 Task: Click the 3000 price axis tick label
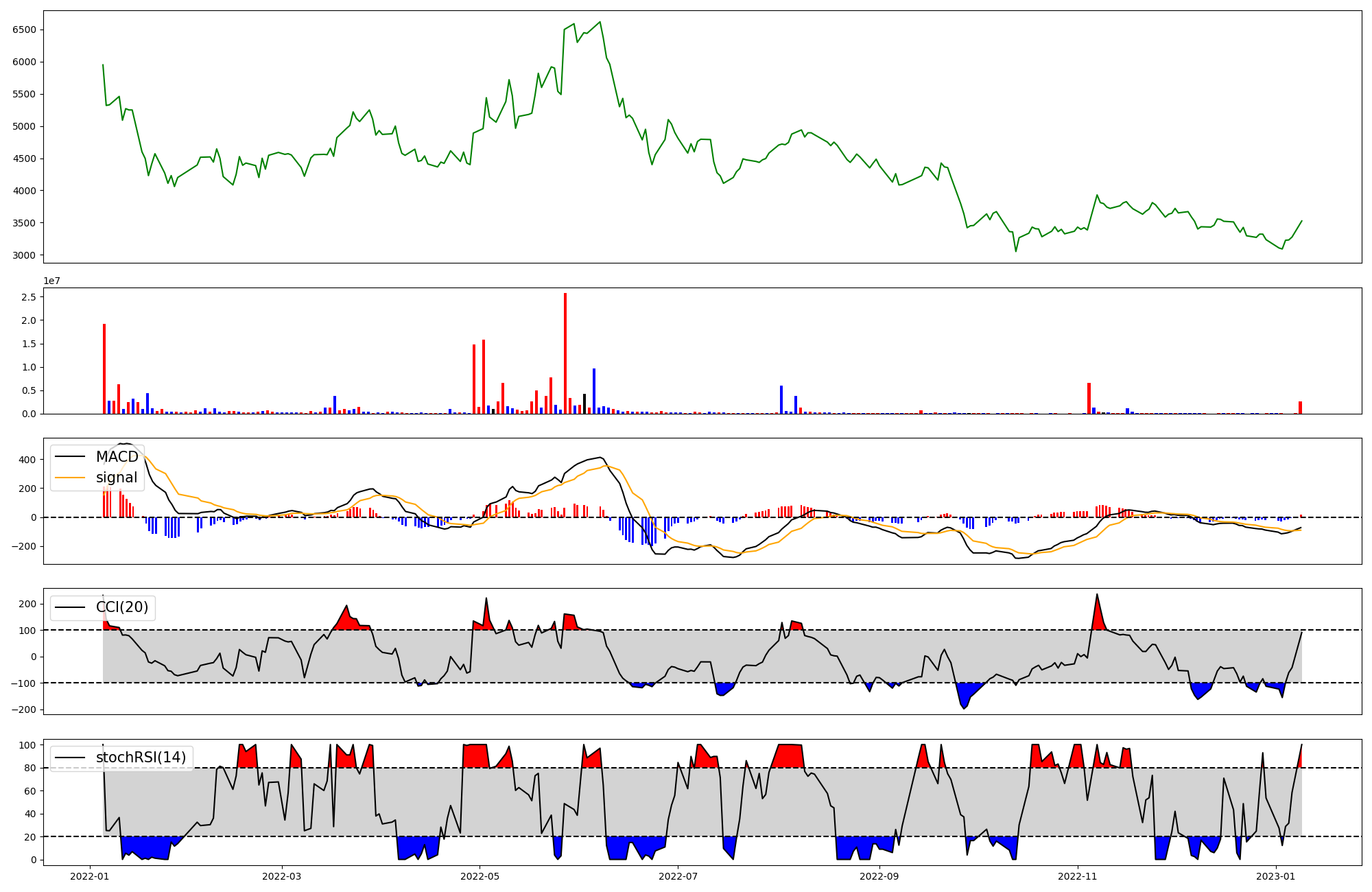(x=24, y=255)
